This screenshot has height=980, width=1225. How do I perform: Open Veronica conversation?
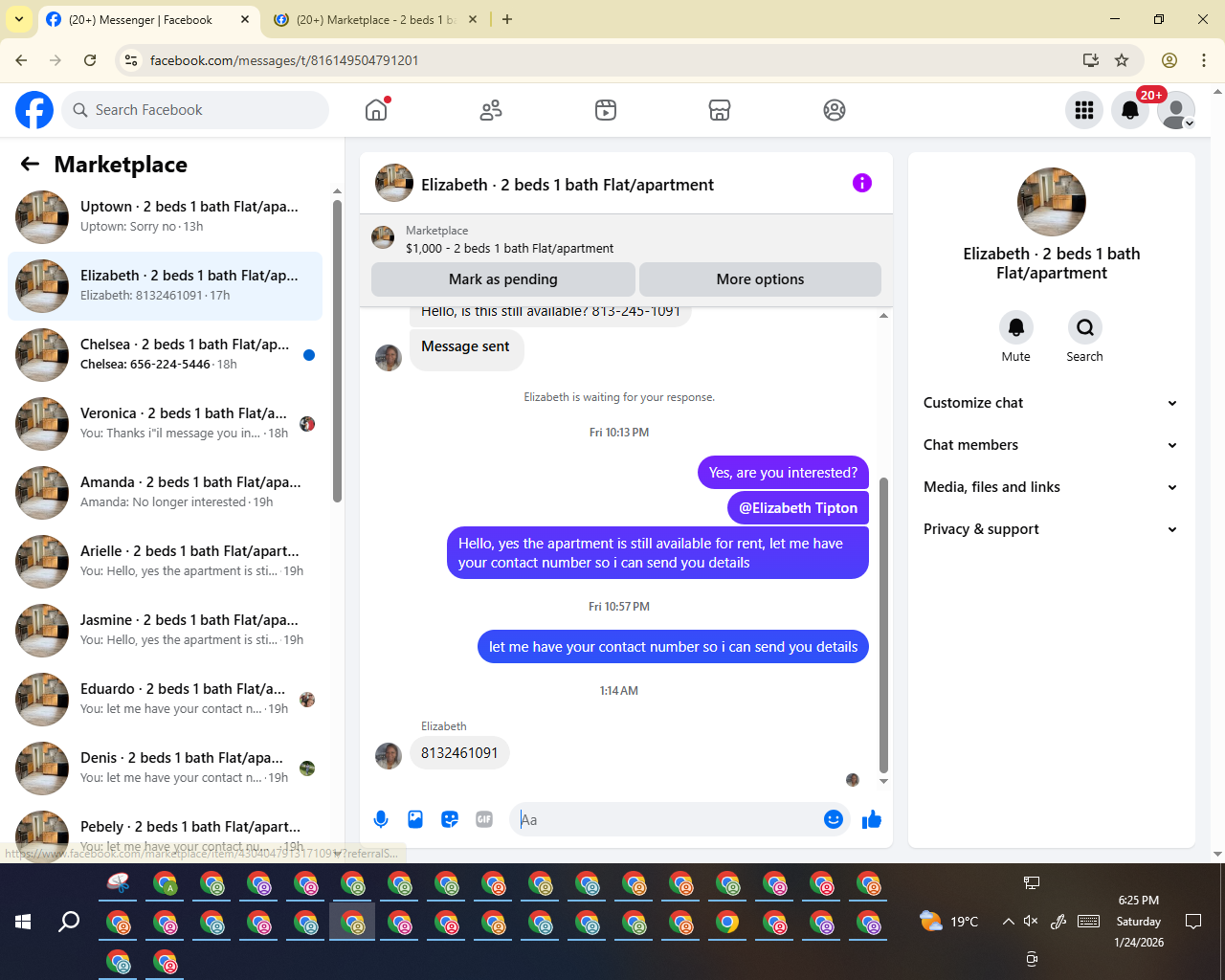[165, 424]
